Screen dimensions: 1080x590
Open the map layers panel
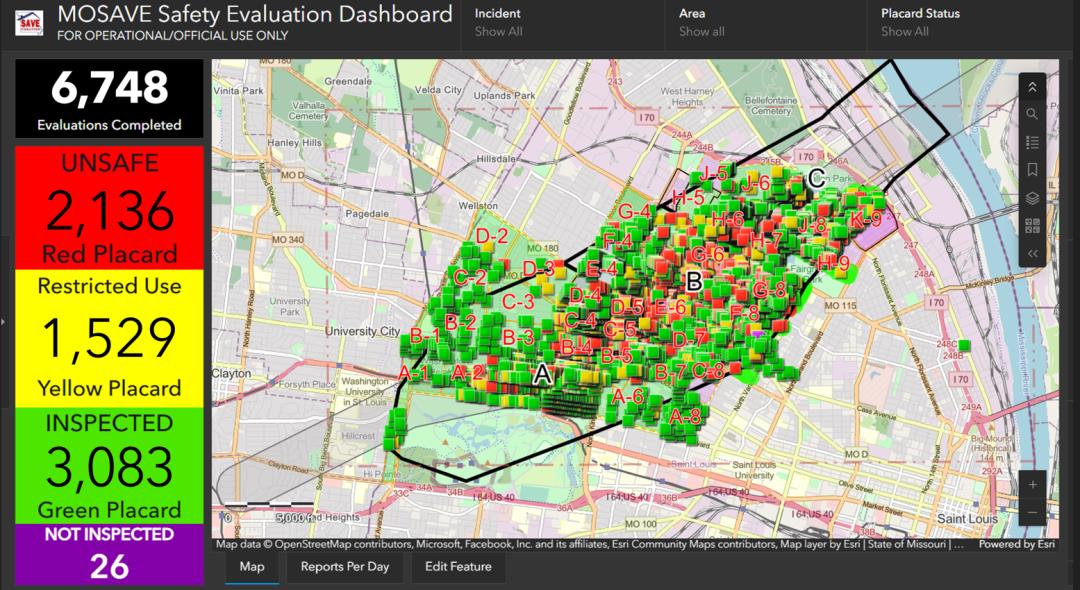pos(1032,198)
